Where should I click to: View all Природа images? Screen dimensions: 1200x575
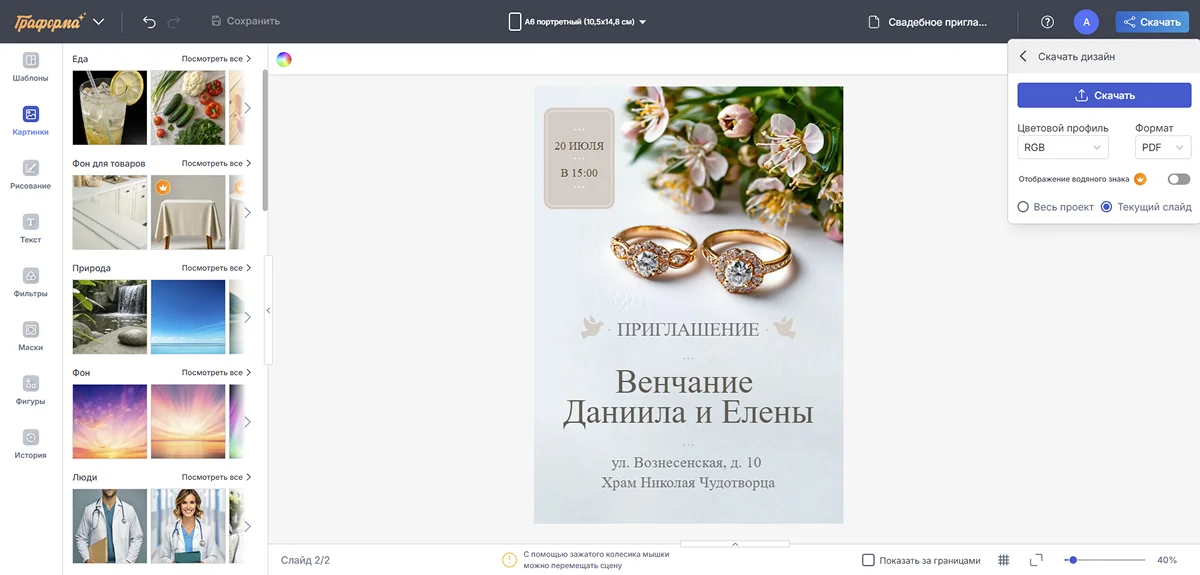click(x=216, y=268)
